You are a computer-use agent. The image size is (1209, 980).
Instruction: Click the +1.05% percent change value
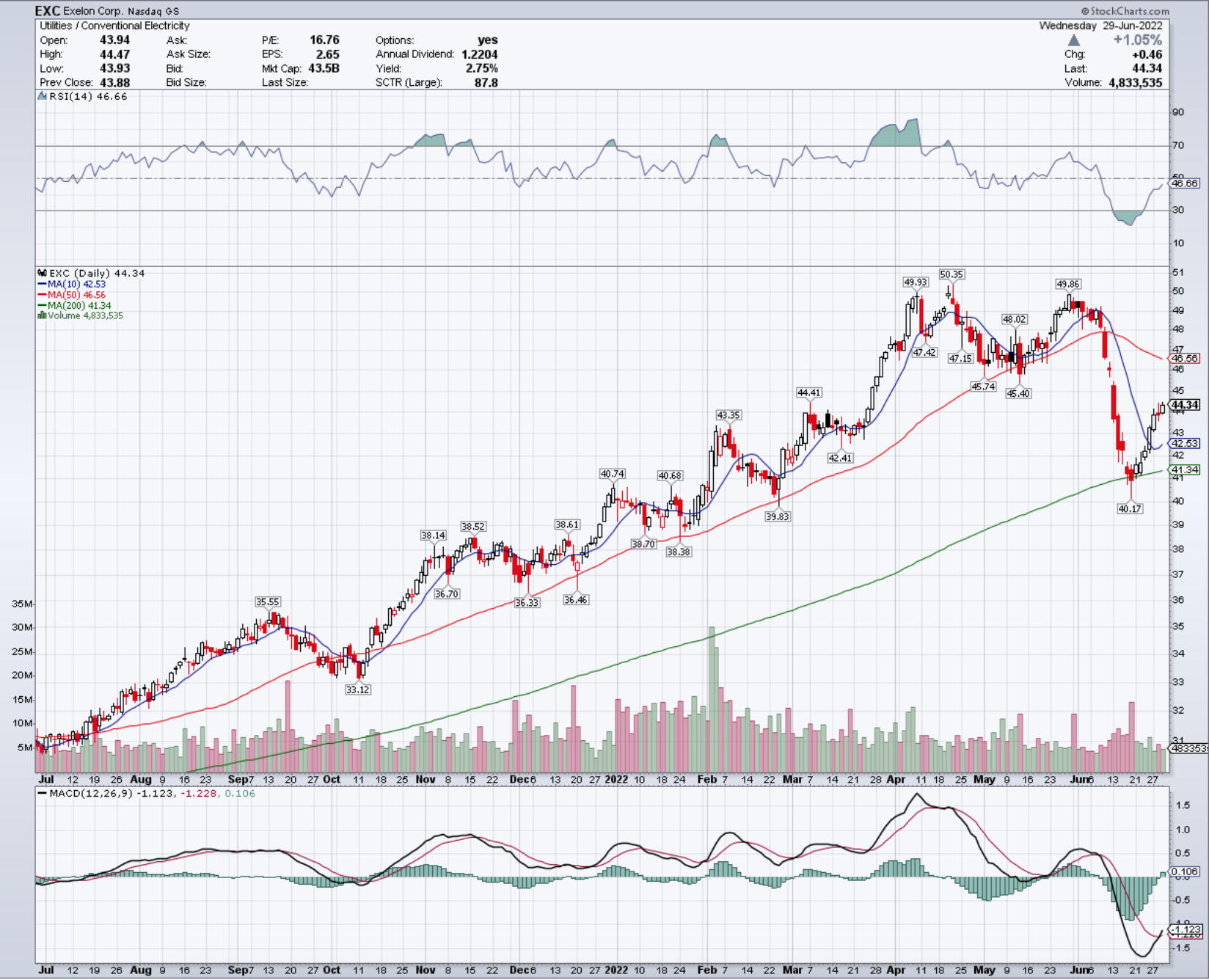coord(1137,40)
